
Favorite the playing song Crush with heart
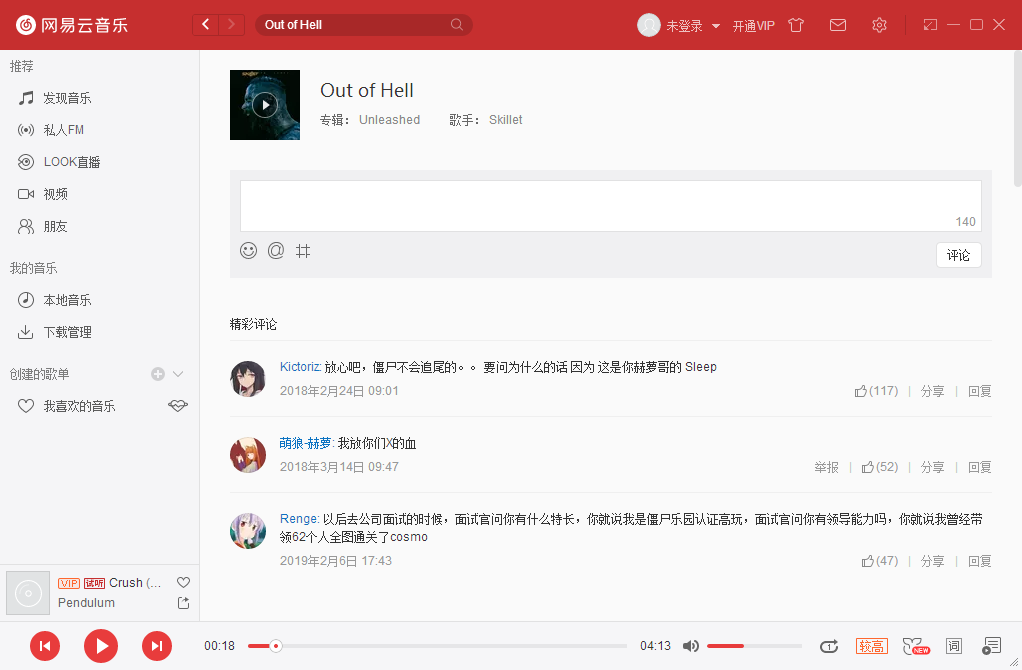183,582
